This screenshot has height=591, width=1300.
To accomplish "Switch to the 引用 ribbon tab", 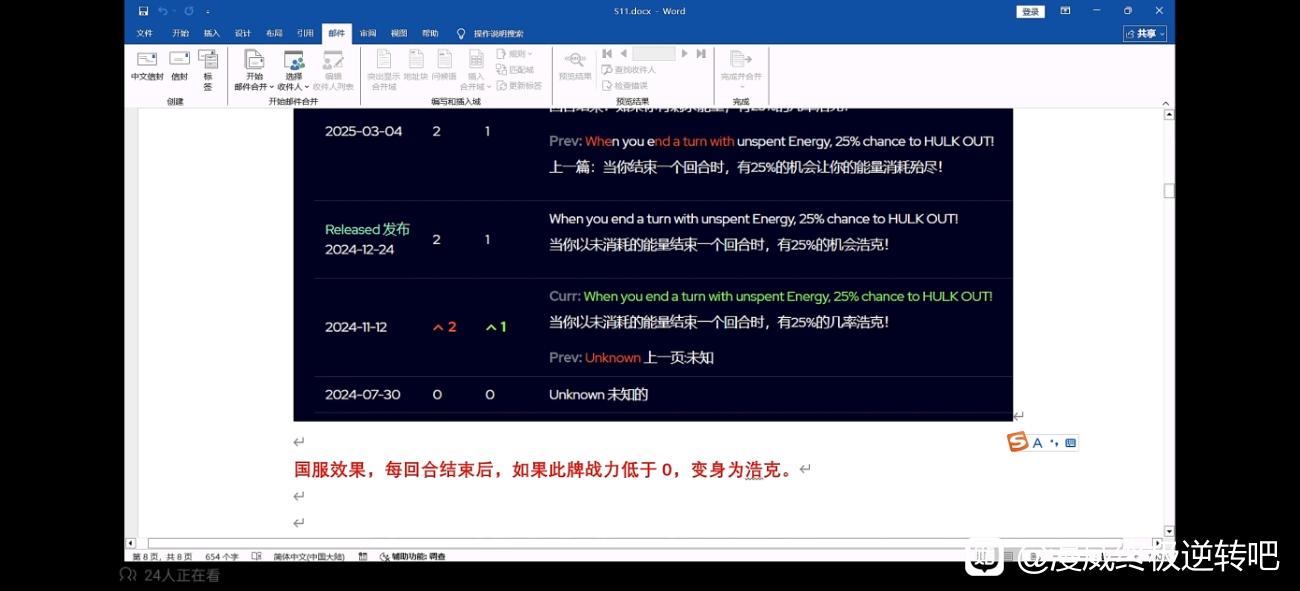I will click(x=305, y=33).
